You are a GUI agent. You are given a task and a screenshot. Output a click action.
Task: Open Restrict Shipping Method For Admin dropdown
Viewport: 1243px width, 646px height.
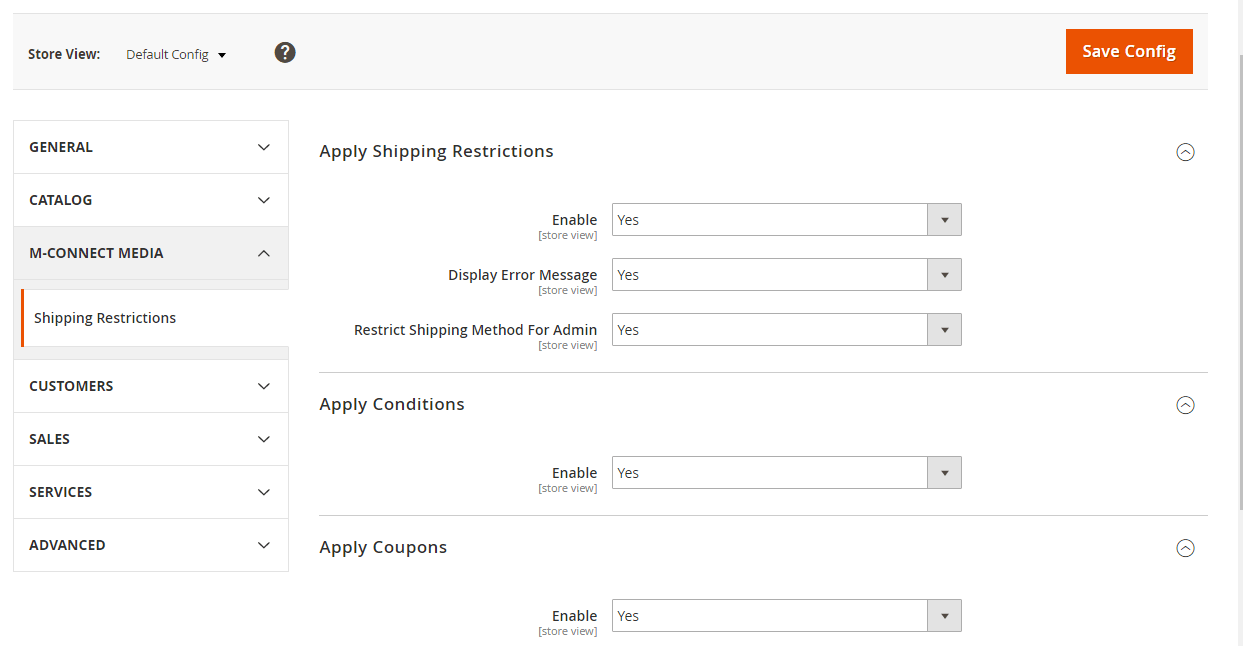pyautogui.click(x=786, y=330)
